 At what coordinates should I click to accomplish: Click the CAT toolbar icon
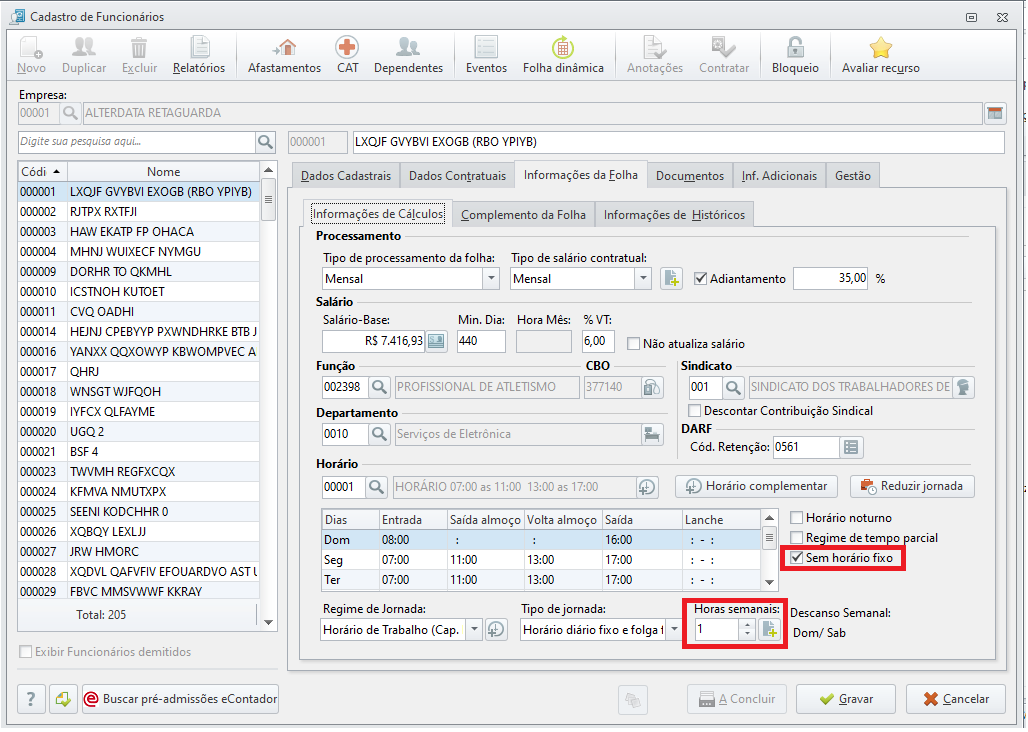click(x=347, y=47)
